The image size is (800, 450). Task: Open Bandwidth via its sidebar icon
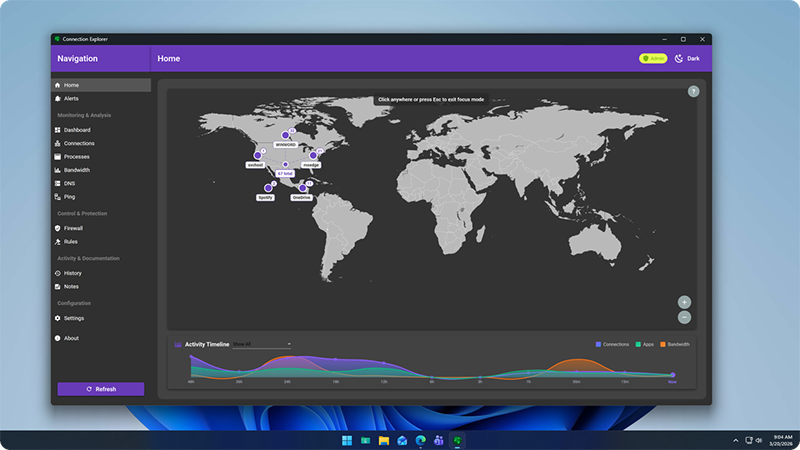point(58,170)
